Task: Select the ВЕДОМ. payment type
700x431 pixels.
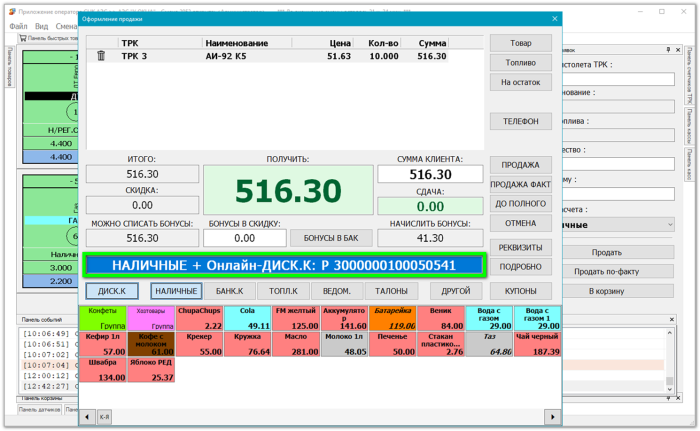Action: [x=337, y=291]
